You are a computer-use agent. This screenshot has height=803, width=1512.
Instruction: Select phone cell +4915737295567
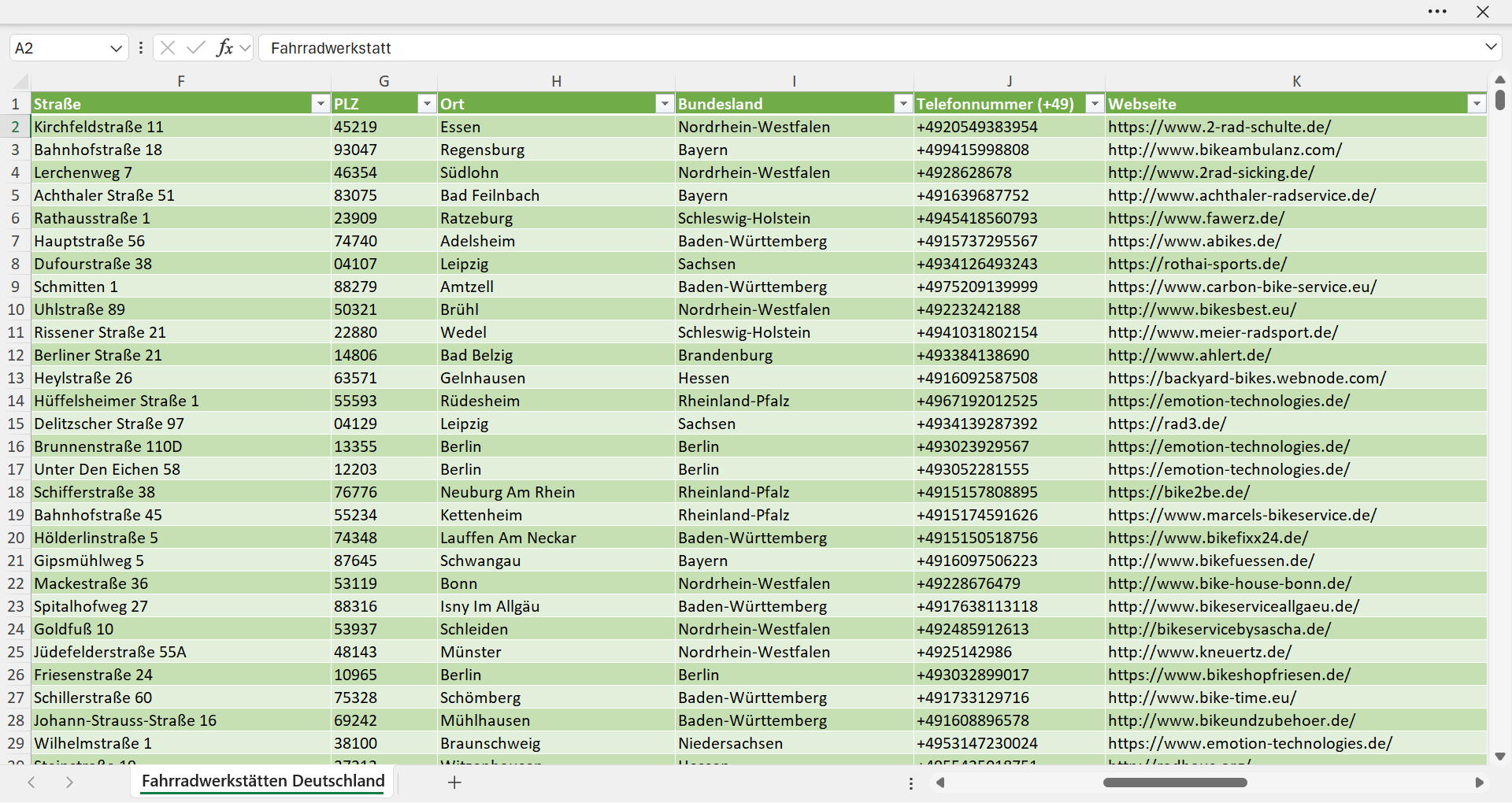tap(1010, 241)
